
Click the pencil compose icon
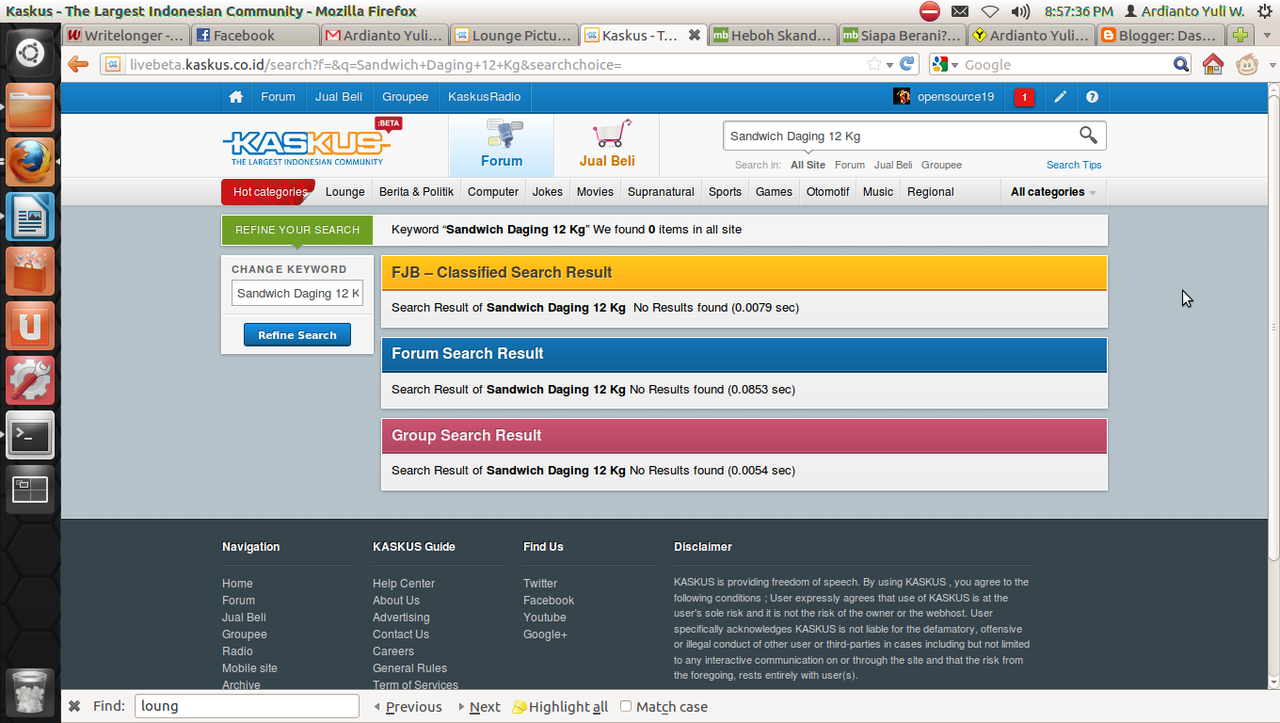tap(1060, 97)
